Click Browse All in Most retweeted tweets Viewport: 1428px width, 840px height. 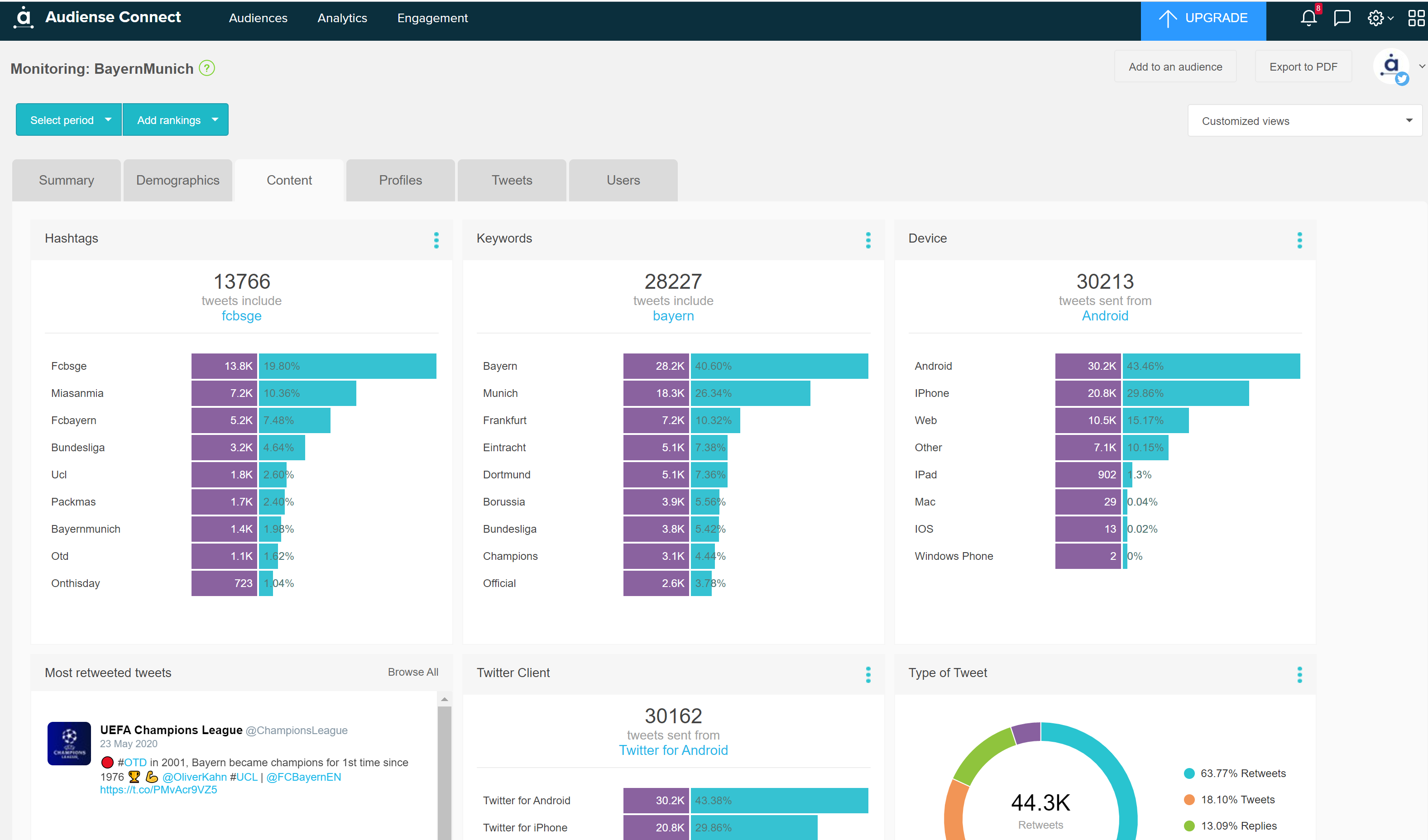point(413,672)
